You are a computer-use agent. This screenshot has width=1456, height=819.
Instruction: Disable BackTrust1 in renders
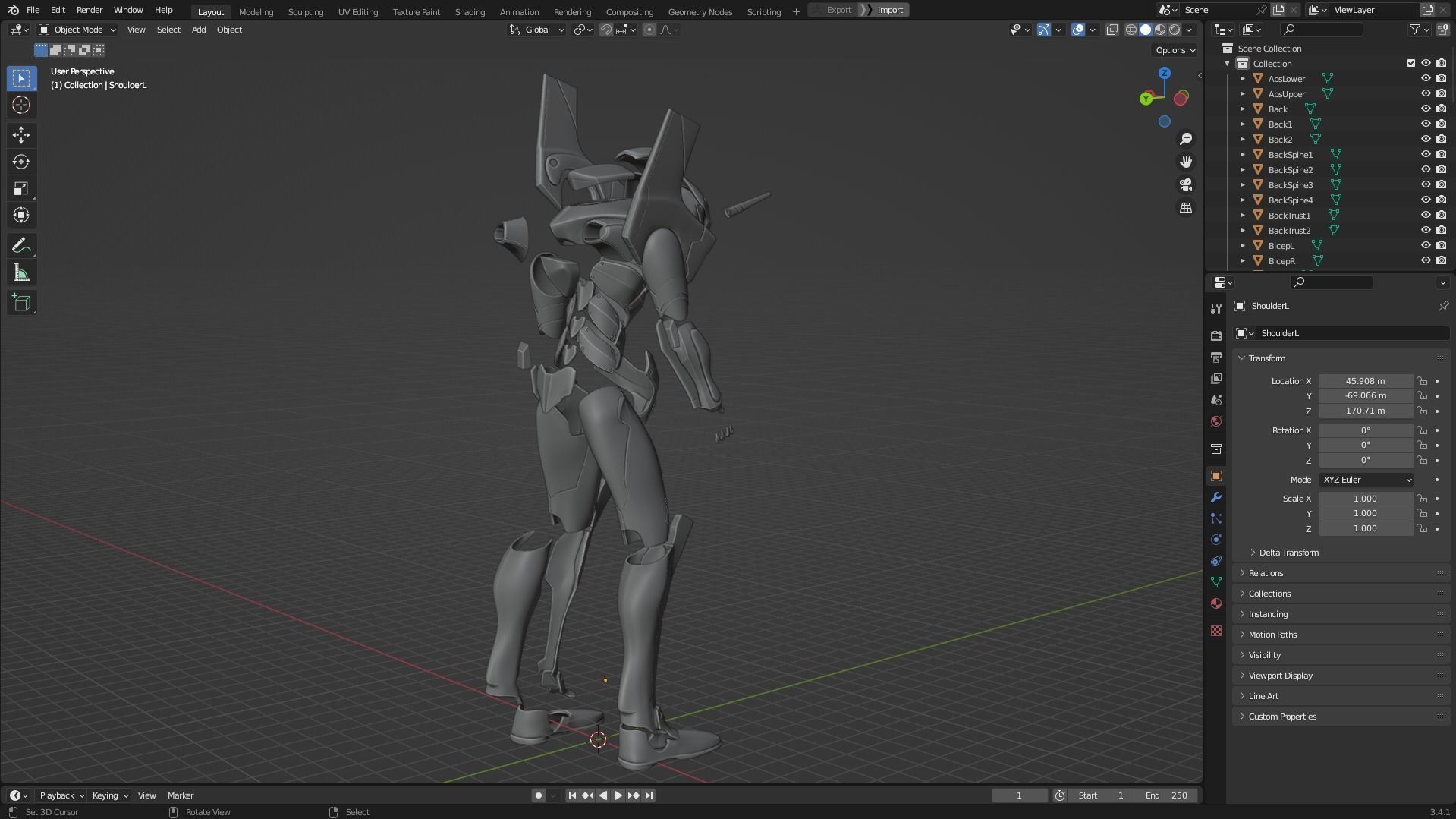click(1441, 215)
